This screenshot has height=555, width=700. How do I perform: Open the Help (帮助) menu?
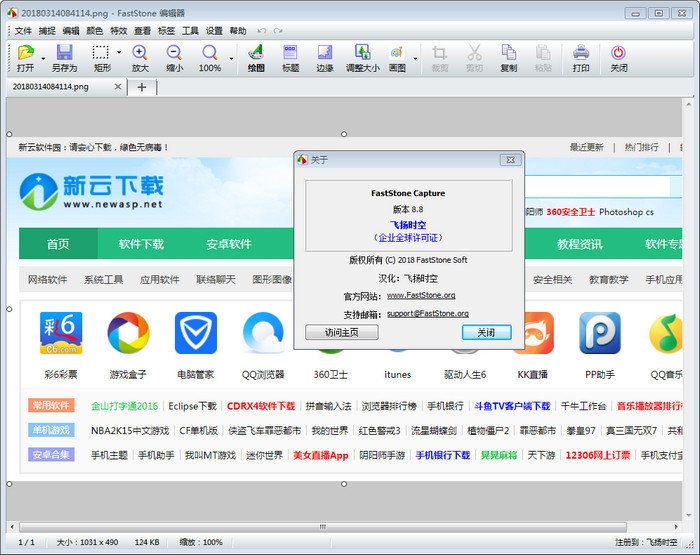[x=238, y=31]
